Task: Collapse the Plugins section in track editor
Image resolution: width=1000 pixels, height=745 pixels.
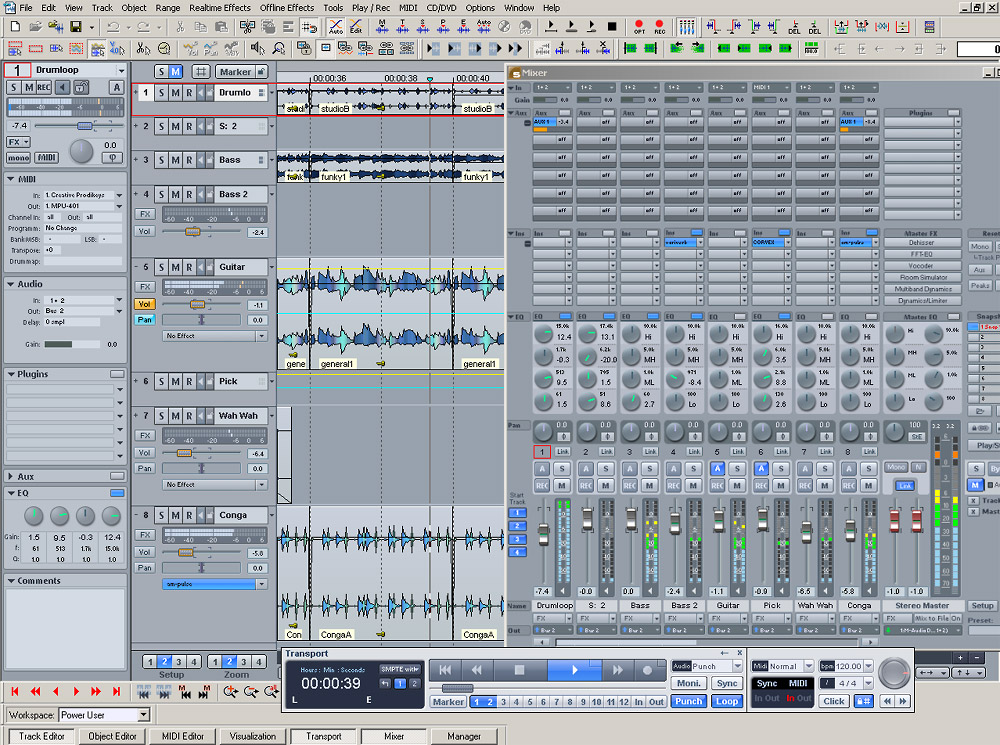Action: (11, 374)
